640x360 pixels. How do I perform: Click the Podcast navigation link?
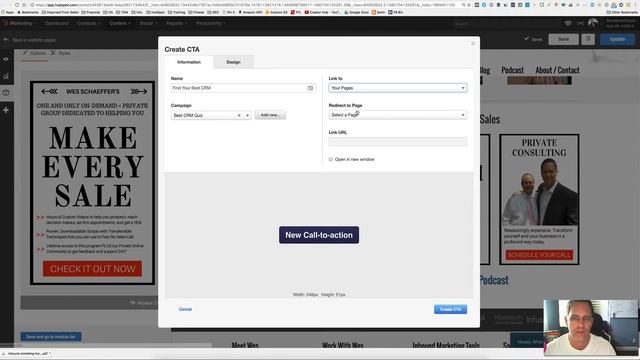pyautogui.click(x=512, y=70)
